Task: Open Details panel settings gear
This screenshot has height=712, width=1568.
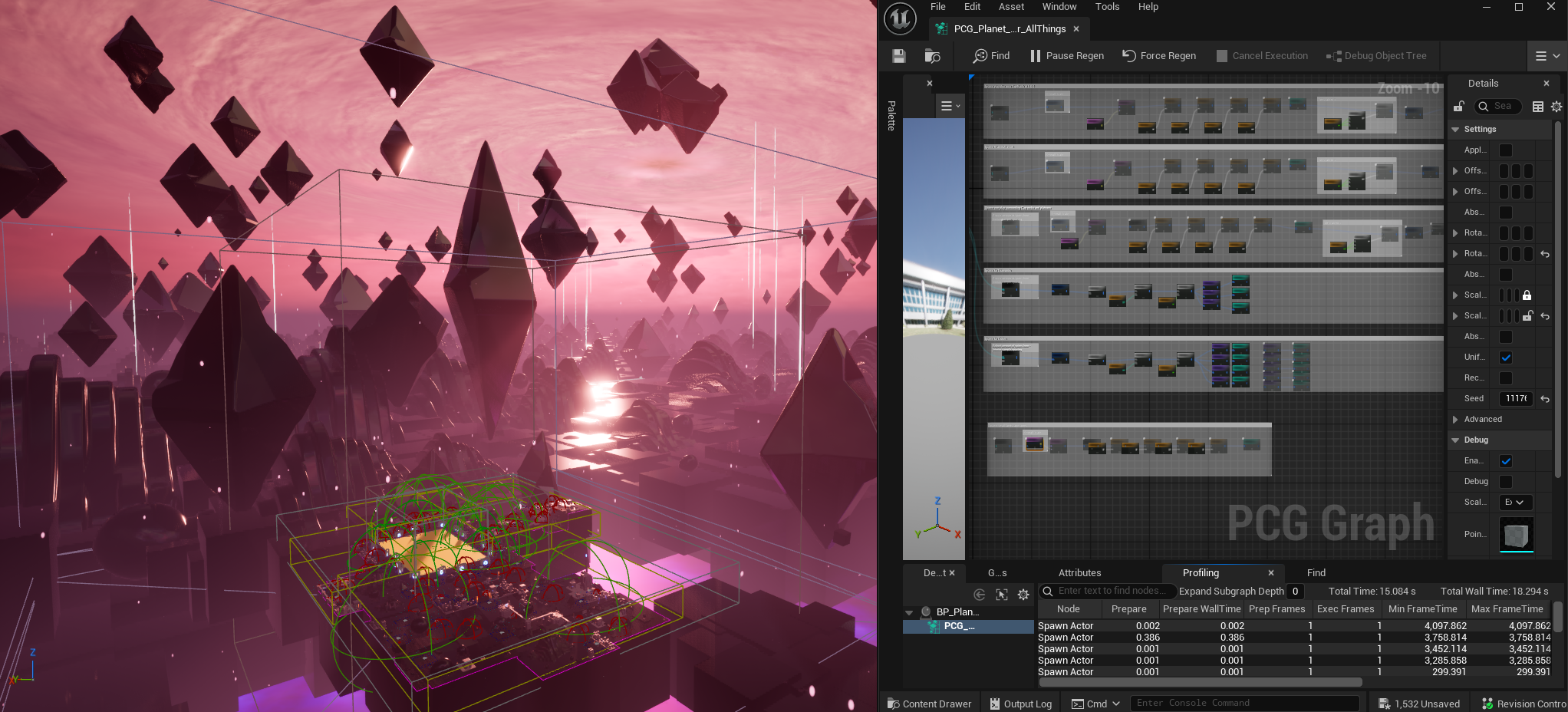Action: coord(1556,107)
